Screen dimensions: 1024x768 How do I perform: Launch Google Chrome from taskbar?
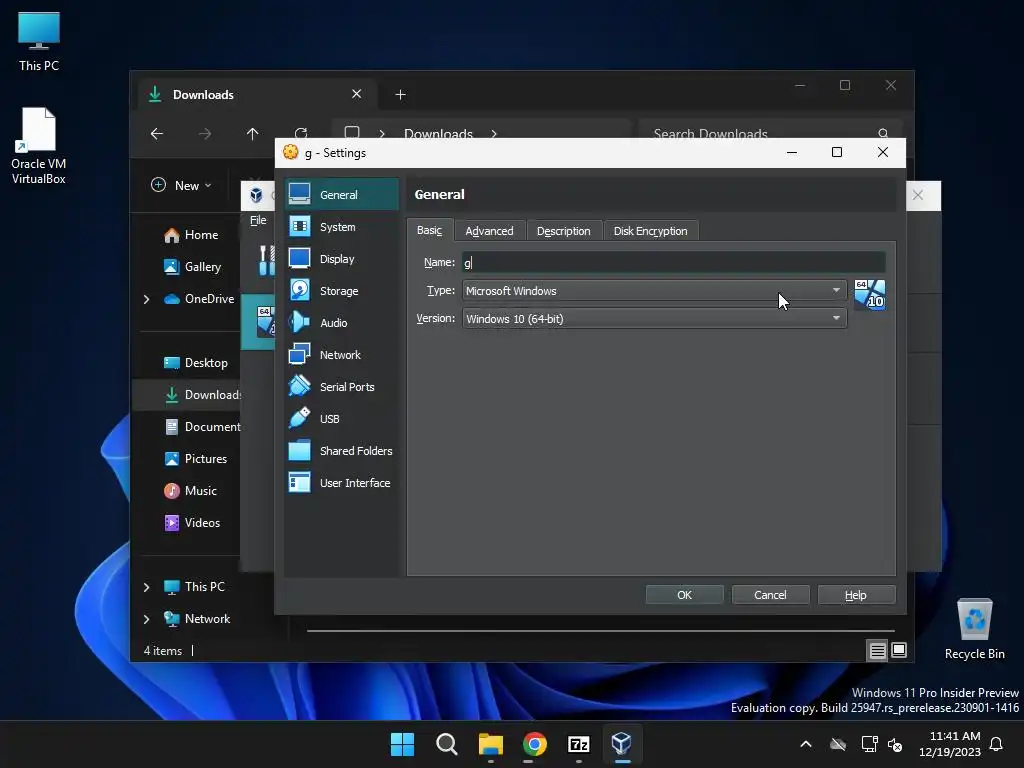(x=534, y=744)
